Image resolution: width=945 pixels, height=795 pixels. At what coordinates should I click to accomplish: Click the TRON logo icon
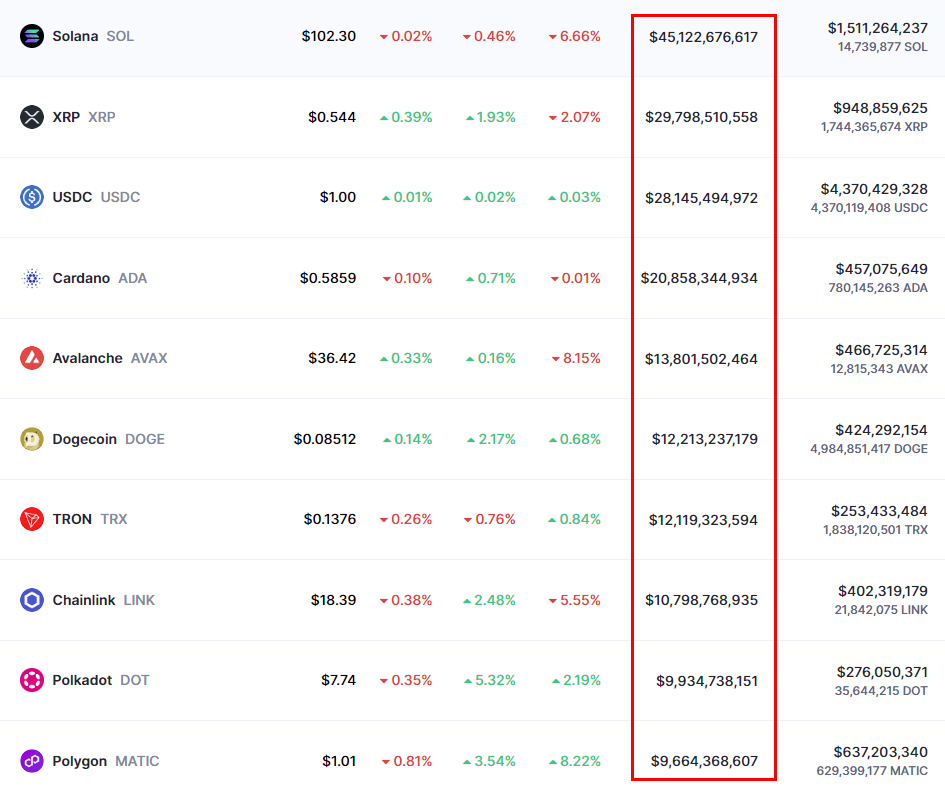[33, 519]
